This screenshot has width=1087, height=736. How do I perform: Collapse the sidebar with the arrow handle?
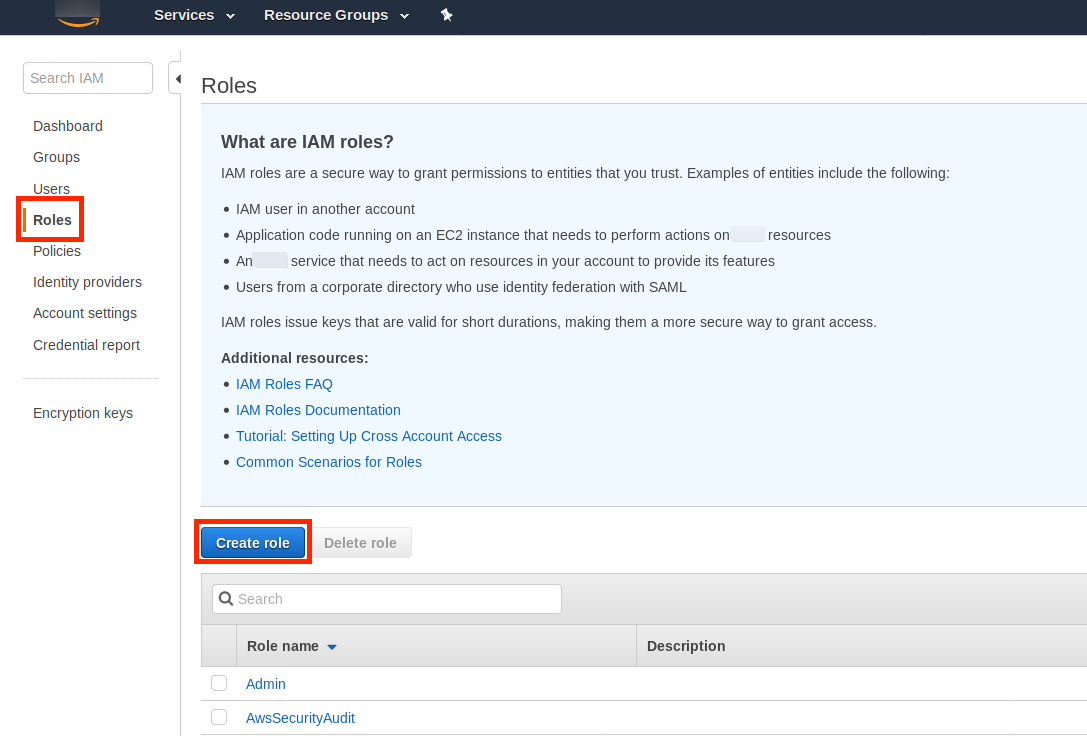point(176,78)
